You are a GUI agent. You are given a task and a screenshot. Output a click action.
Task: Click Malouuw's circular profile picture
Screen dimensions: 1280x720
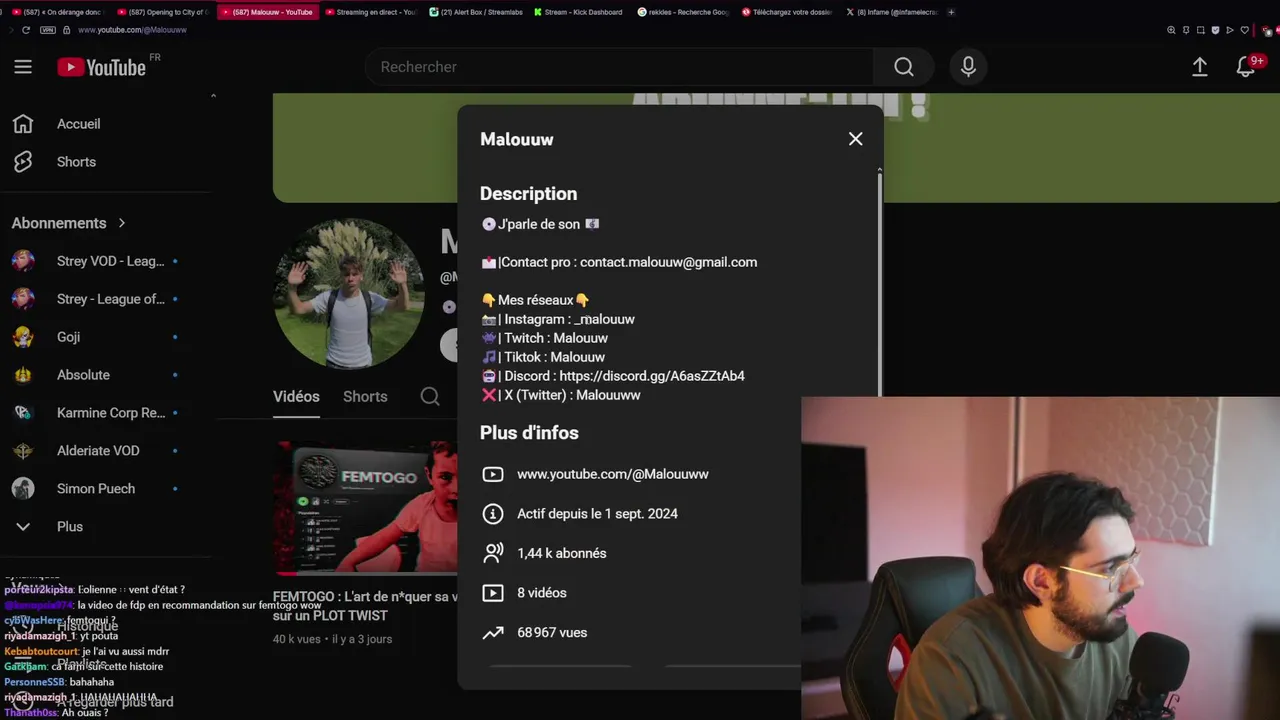coord(349,294)
